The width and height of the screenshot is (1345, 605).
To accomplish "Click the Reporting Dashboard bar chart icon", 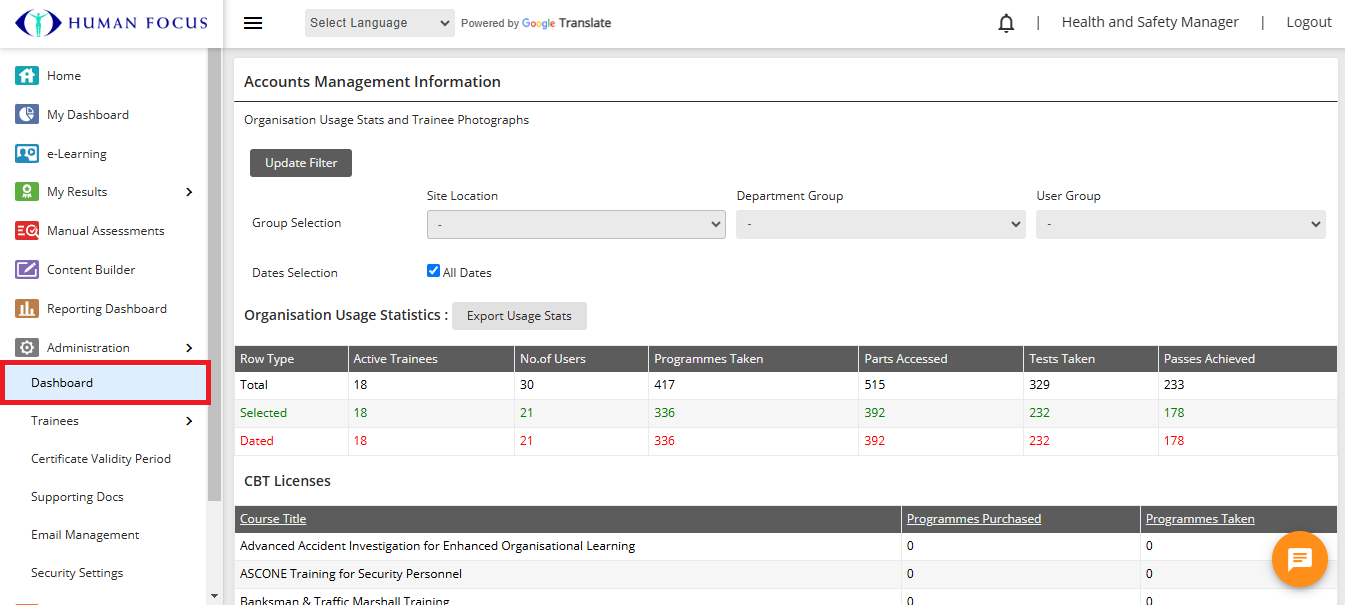I will point(27,309).
